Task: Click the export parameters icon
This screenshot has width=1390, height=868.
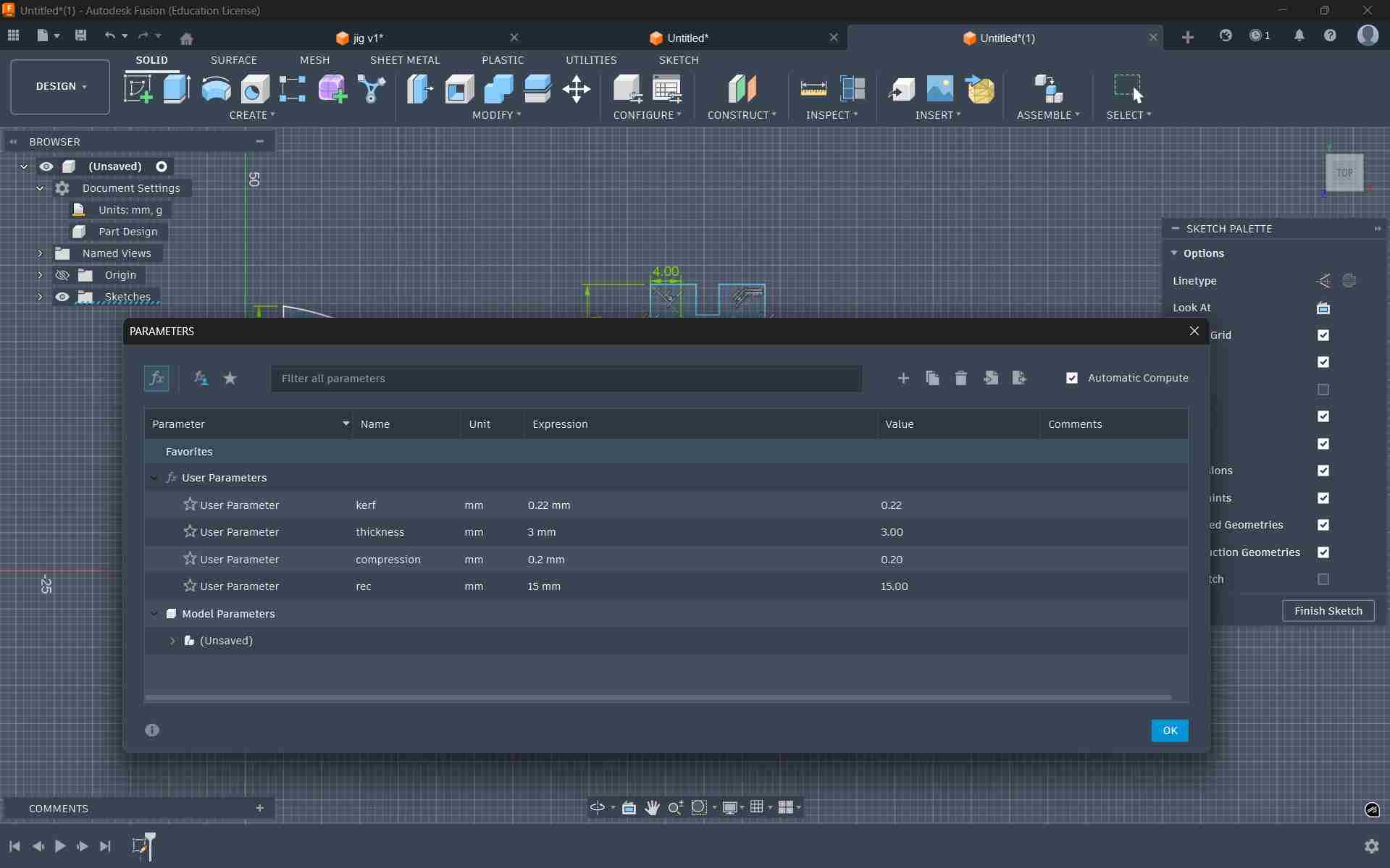Action: click(x=1019, y=378)
